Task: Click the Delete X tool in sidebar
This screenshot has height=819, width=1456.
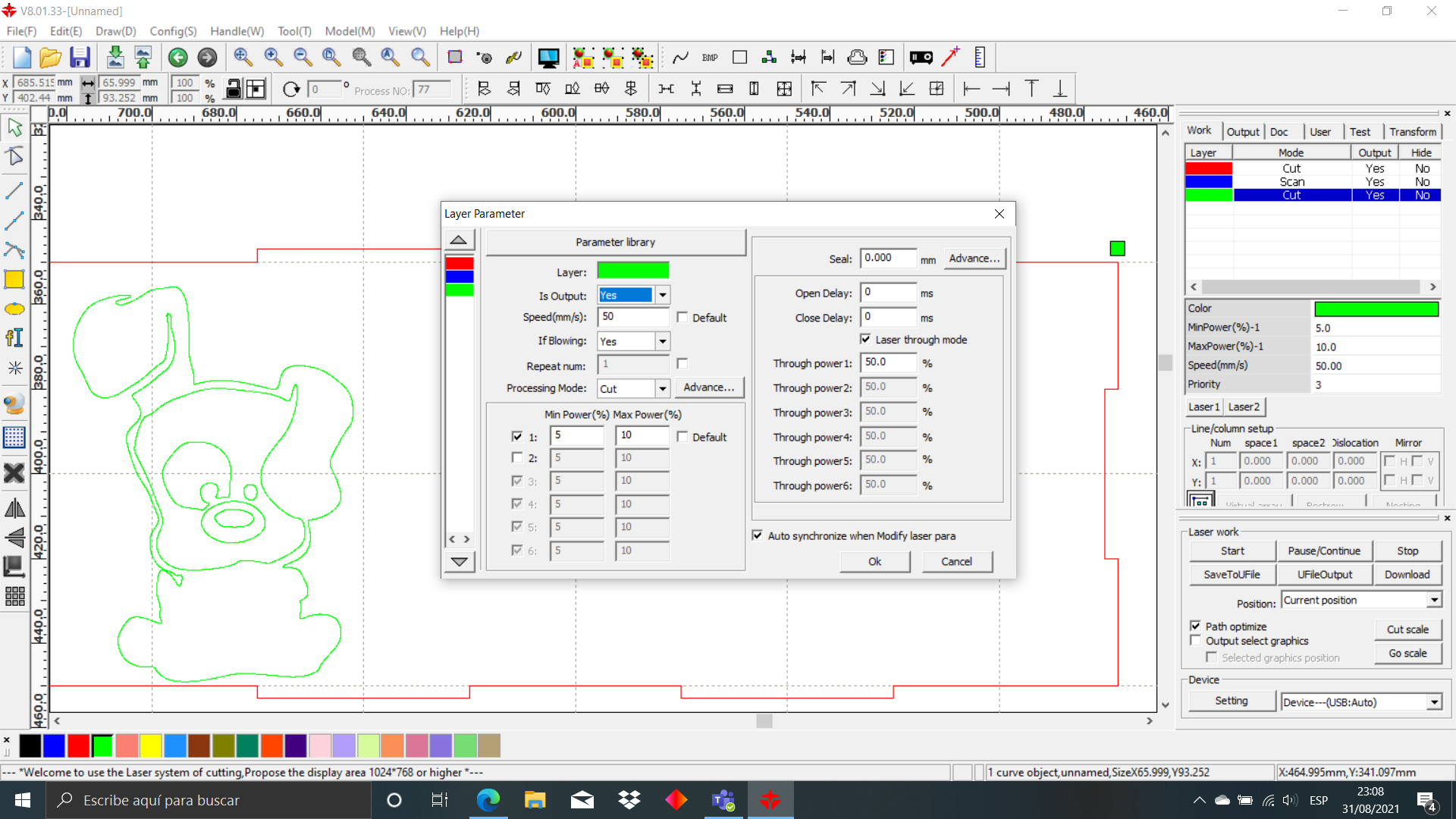Action: pos(14,473)
